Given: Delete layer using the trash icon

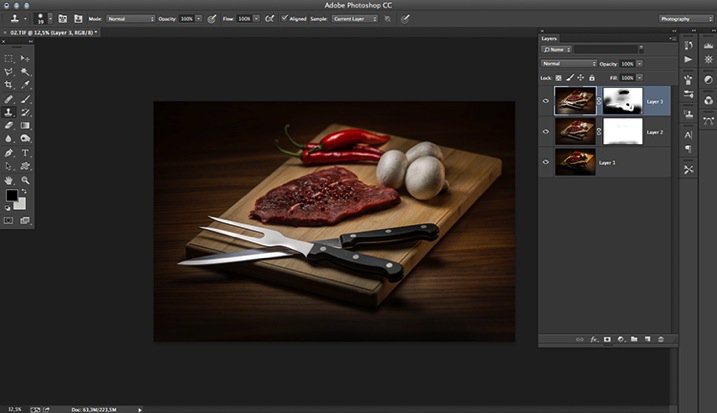Looking at the screenshot, I should click(660, 340).
